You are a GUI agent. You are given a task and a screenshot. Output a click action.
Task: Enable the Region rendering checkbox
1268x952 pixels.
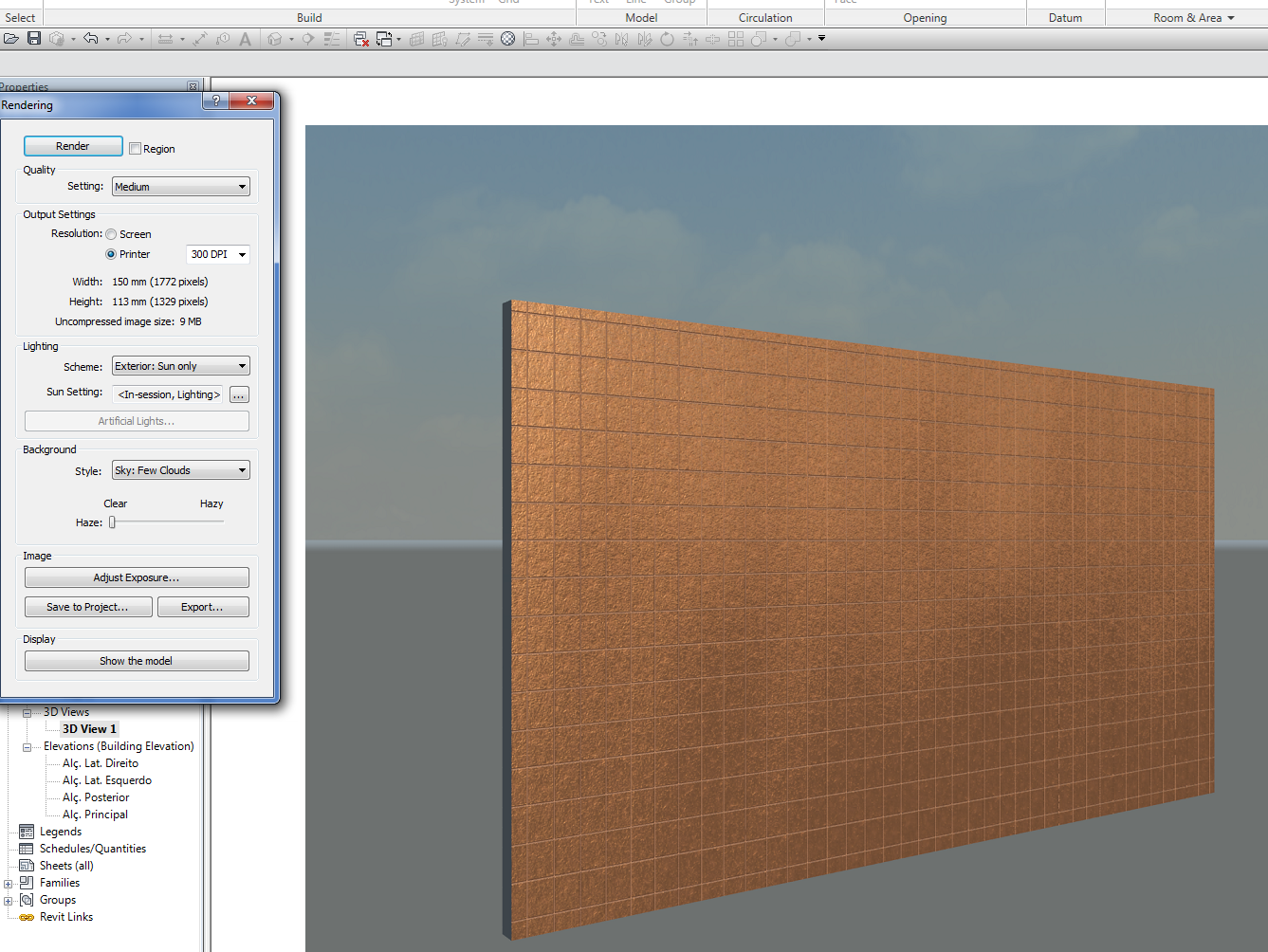[136, 149]
